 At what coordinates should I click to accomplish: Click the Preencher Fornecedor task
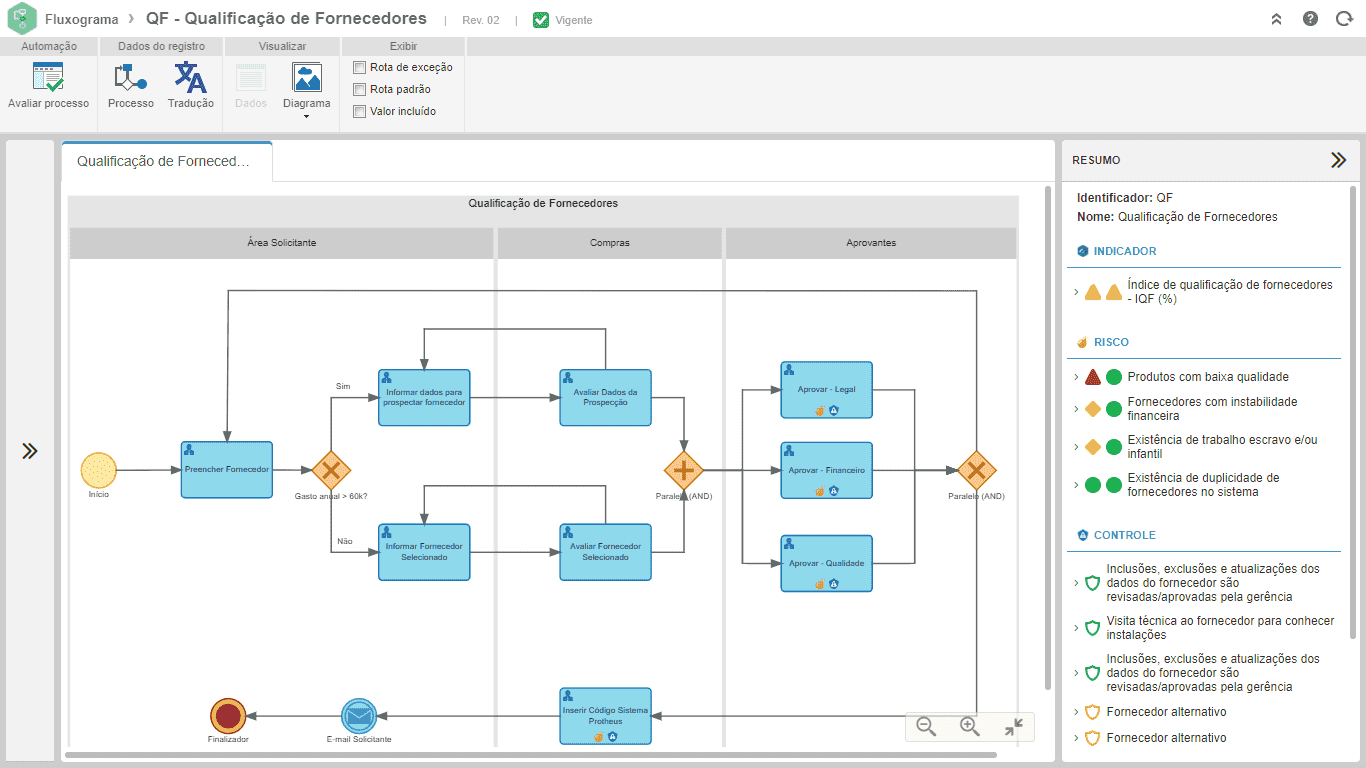[227, 470]
